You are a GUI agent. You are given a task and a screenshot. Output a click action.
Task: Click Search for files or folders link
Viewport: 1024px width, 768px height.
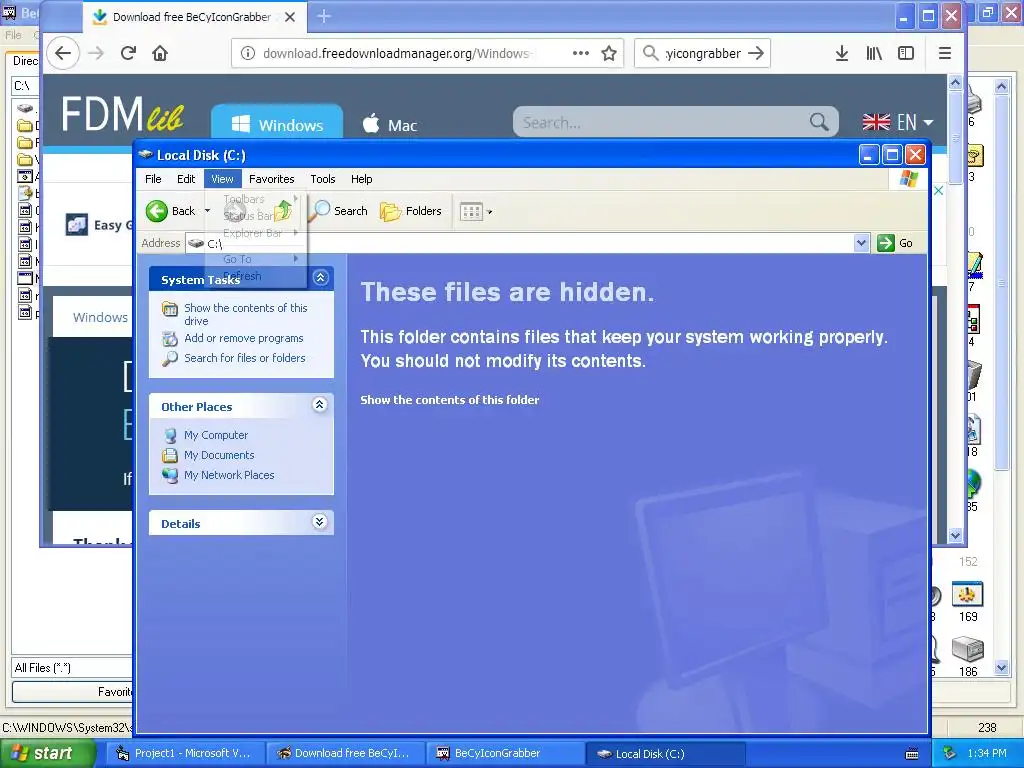[x=245, y=358]
